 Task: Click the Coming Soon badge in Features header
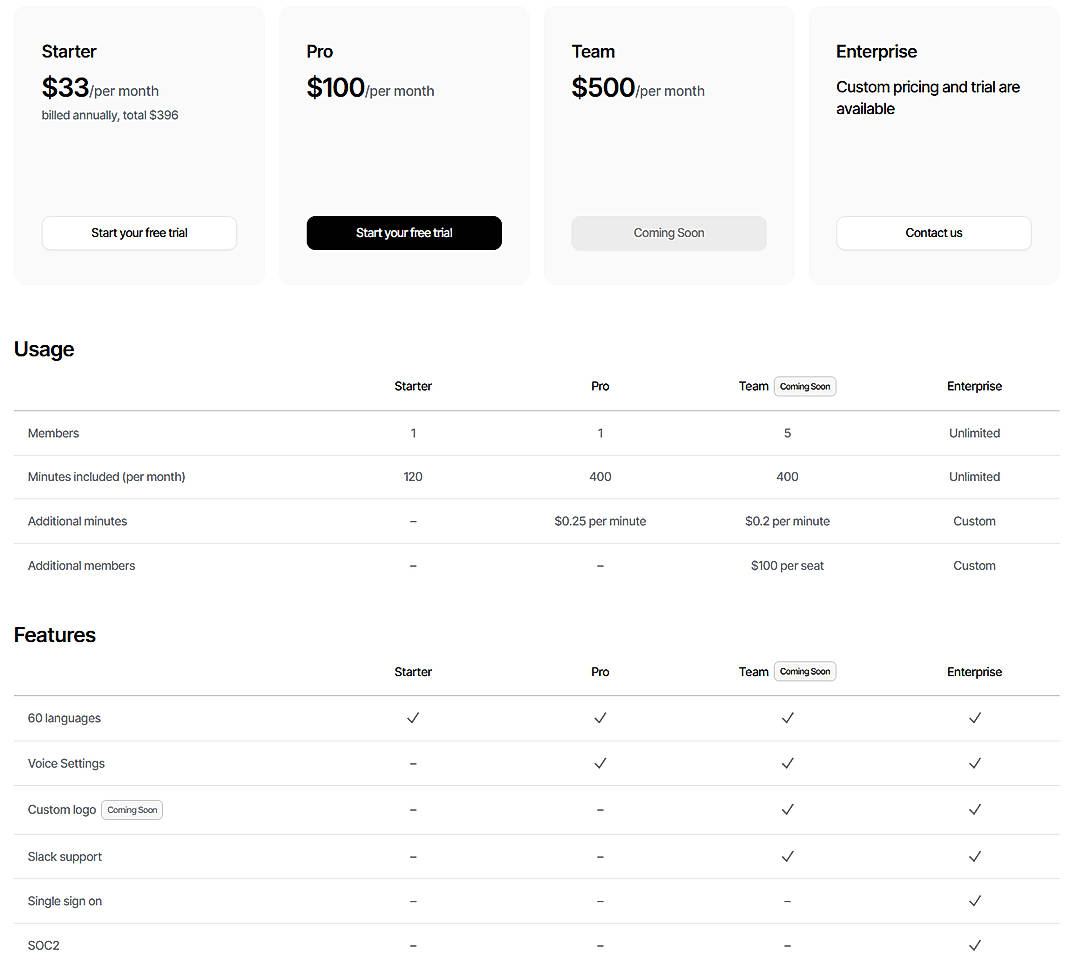point(805,671)
